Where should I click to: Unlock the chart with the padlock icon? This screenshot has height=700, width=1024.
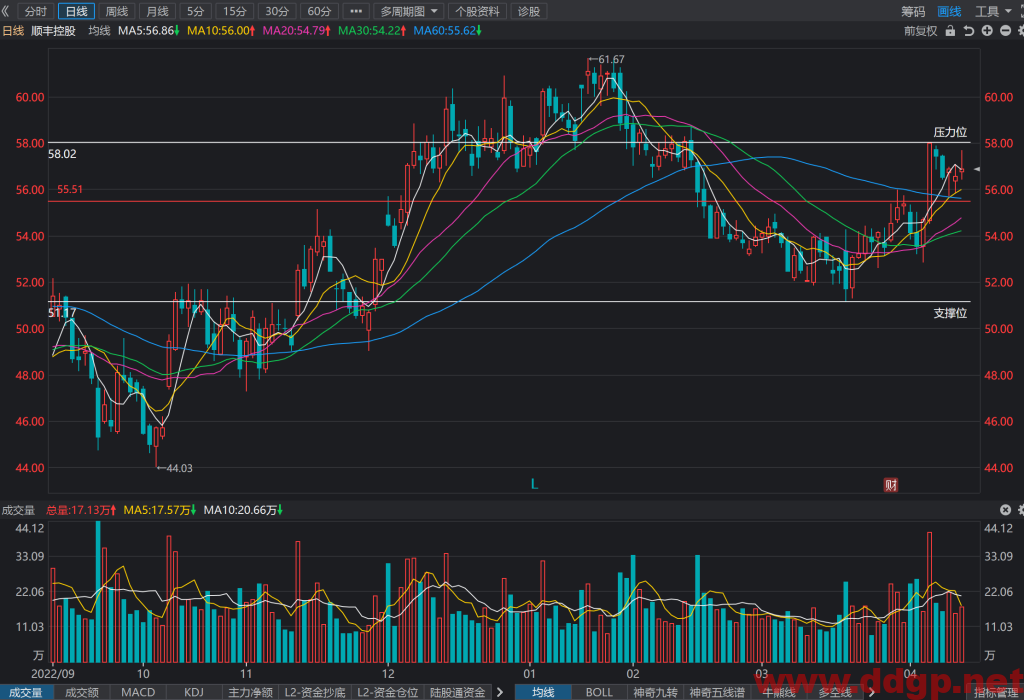950,31
